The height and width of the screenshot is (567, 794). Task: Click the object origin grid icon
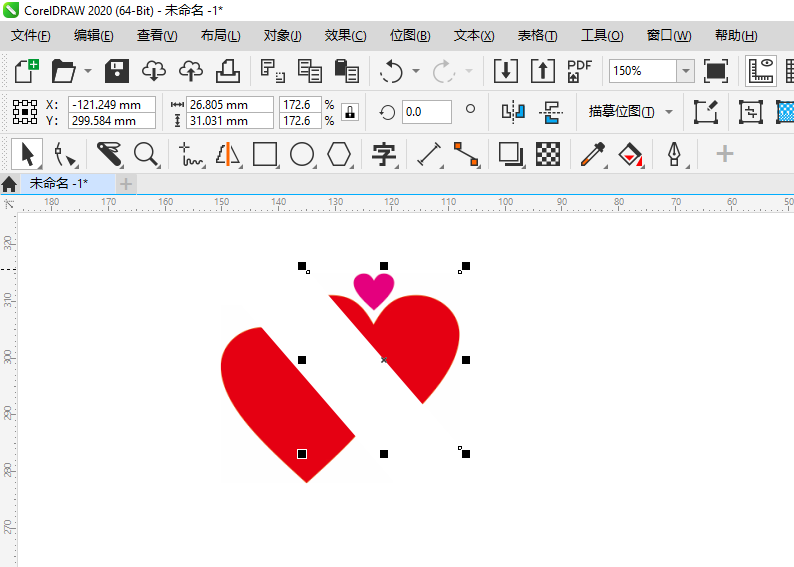pos(25,112)
